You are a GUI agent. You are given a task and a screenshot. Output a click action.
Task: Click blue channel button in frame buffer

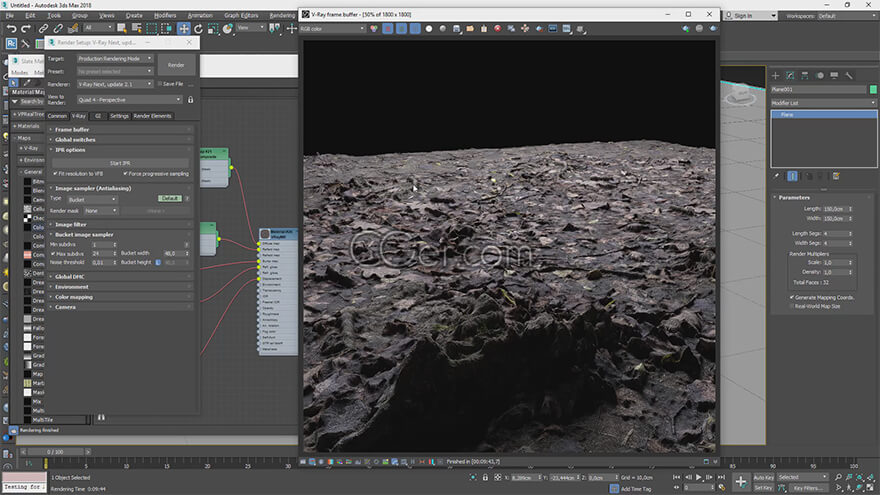(415, 28)
